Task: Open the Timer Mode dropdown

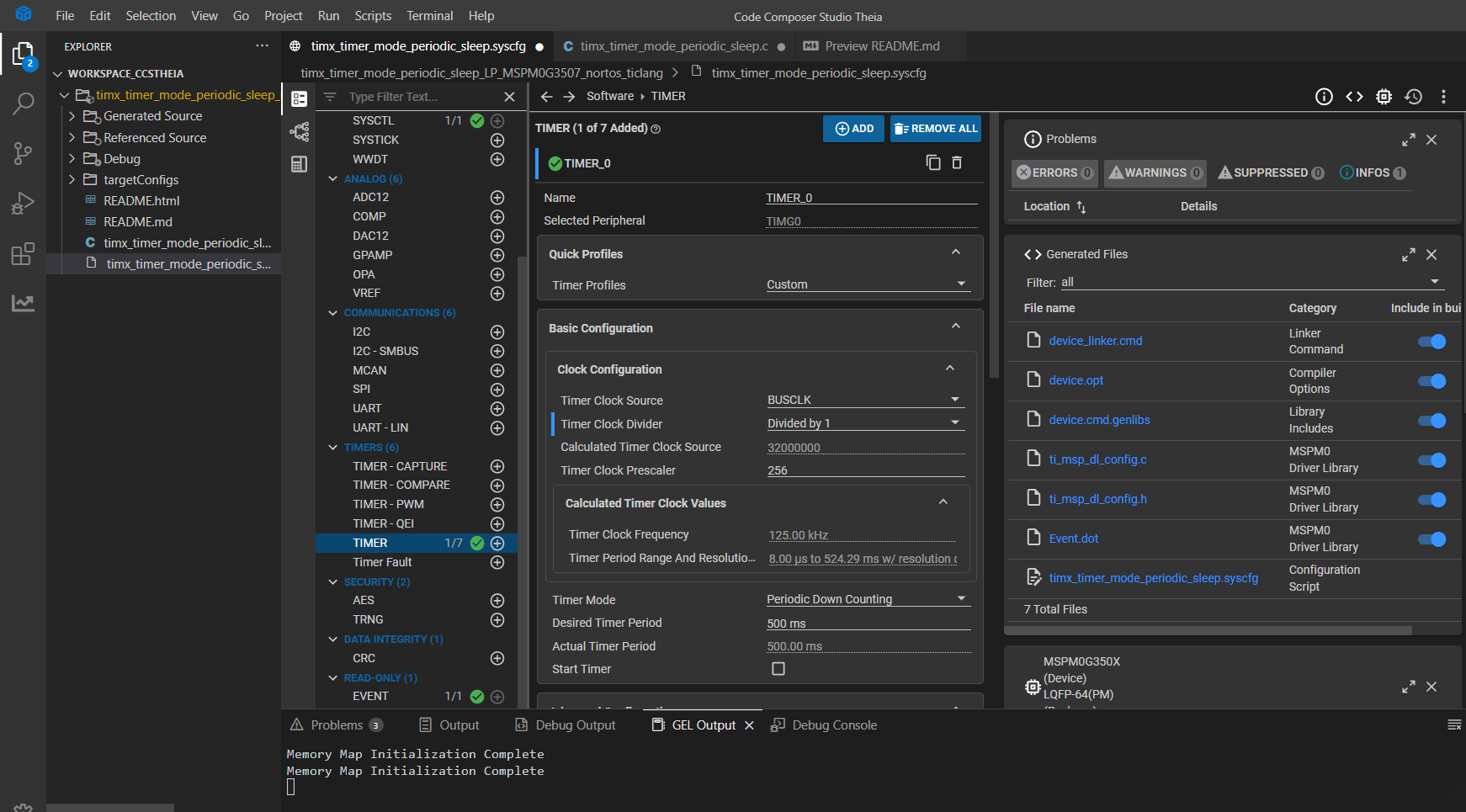Action: (867, 599)
